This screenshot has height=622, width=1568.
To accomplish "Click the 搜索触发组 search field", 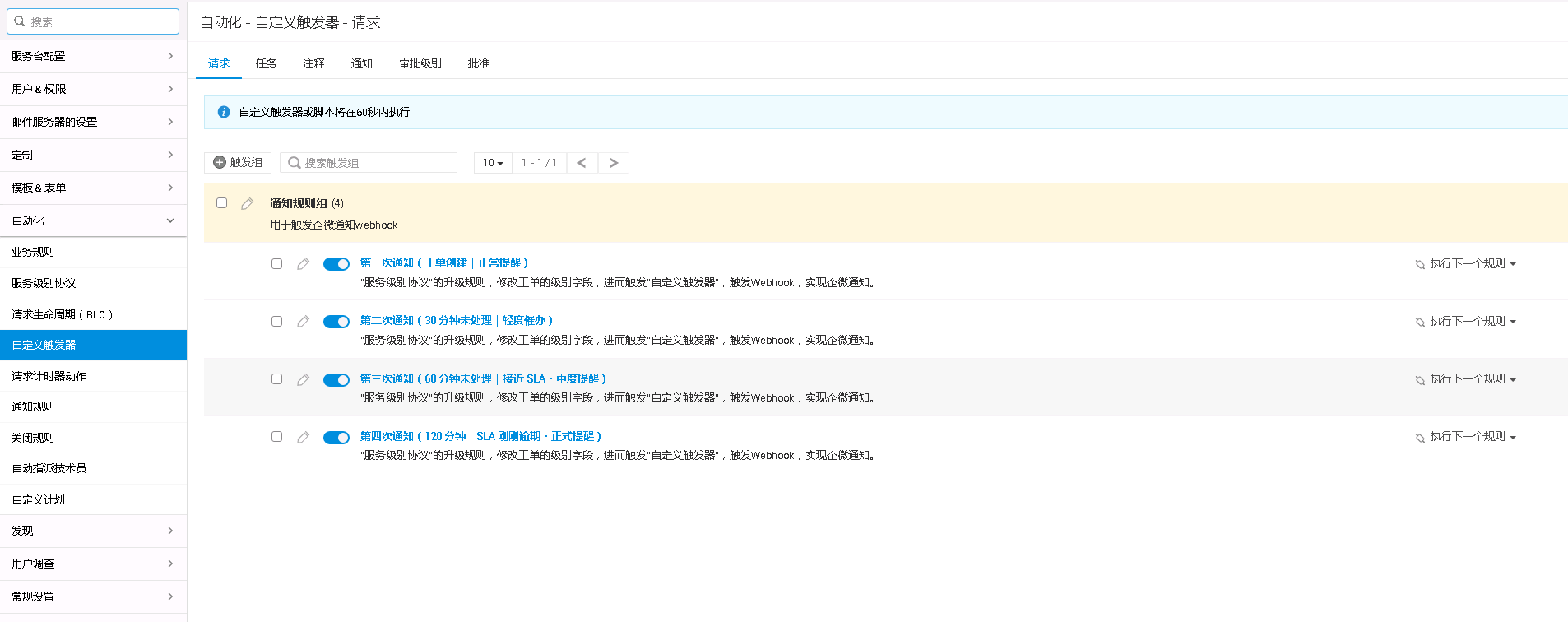I will point(376,163).
